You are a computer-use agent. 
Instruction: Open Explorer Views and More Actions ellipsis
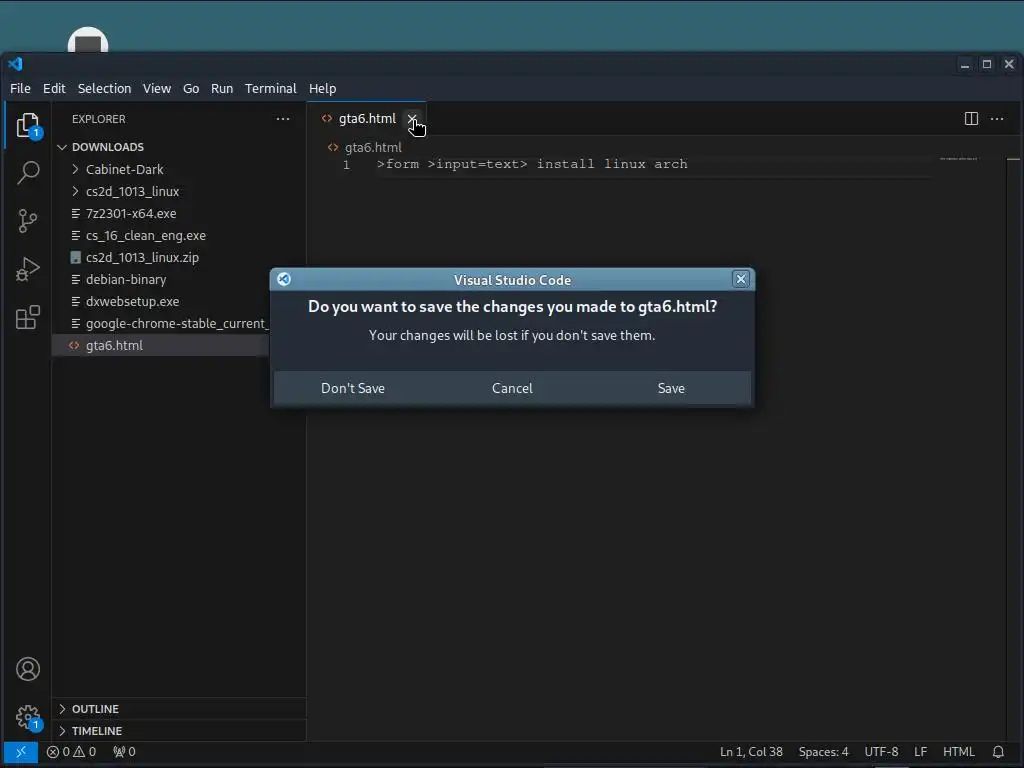(283, 119)
